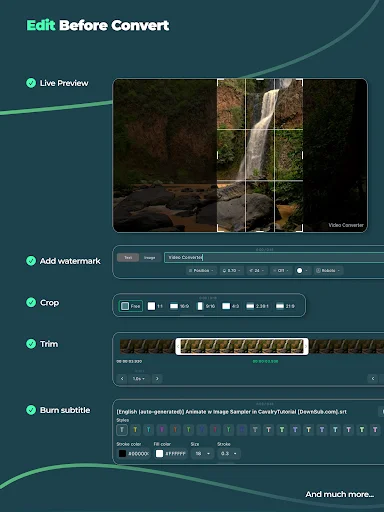
Task: Switch to the Text watermark tab
Action: coord(128,257)
